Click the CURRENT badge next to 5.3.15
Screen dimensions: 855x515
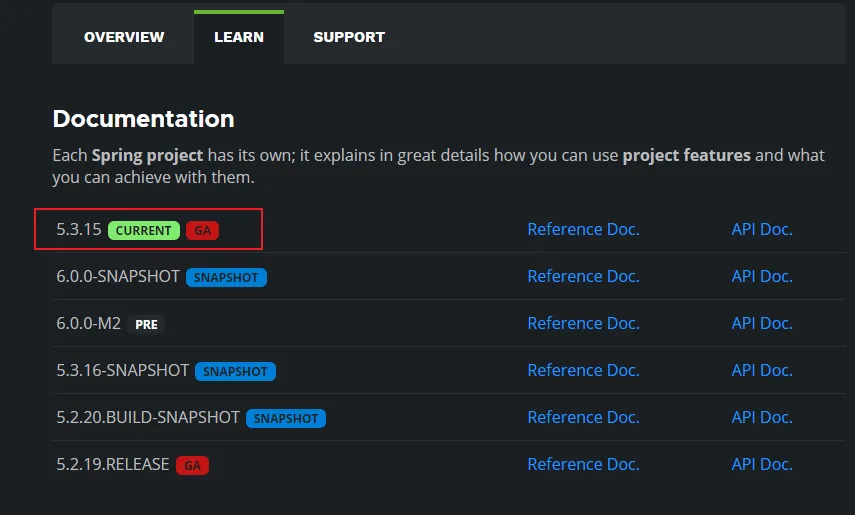(x=143, y=230)
